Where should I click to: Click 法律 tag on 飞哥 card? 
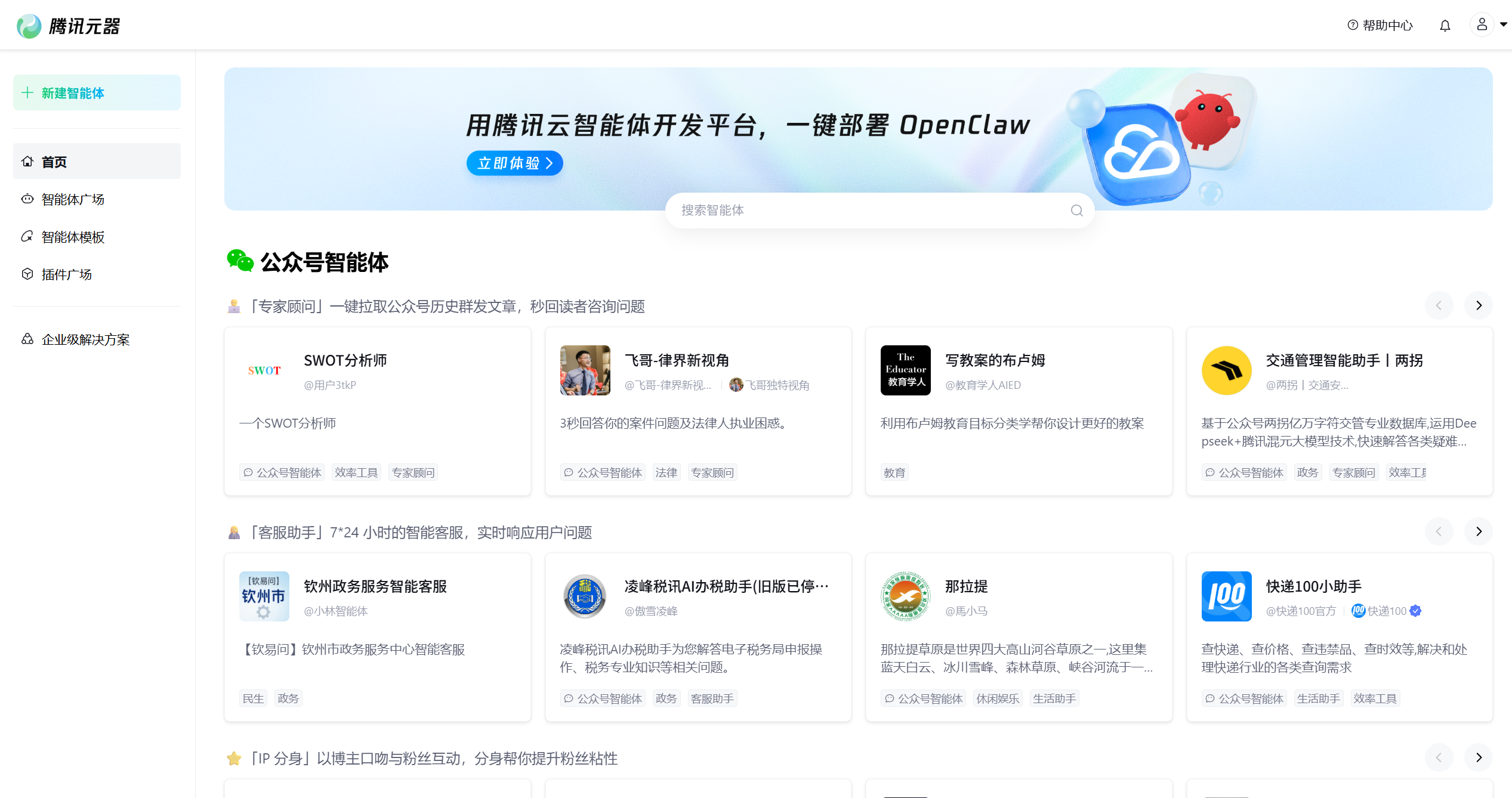pyautogui.click(x=666, y=472)
